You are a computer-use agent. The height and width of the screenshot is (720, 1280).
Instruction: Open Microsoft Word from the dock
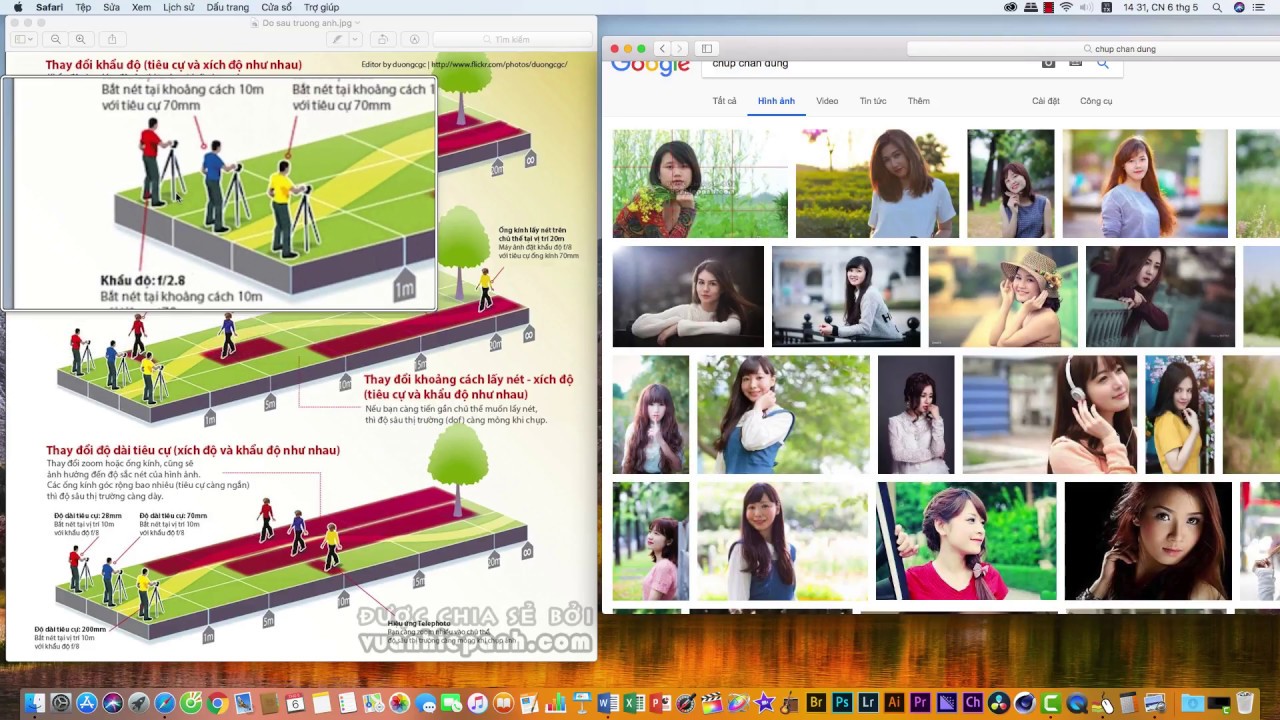click(x=608, y=703)
